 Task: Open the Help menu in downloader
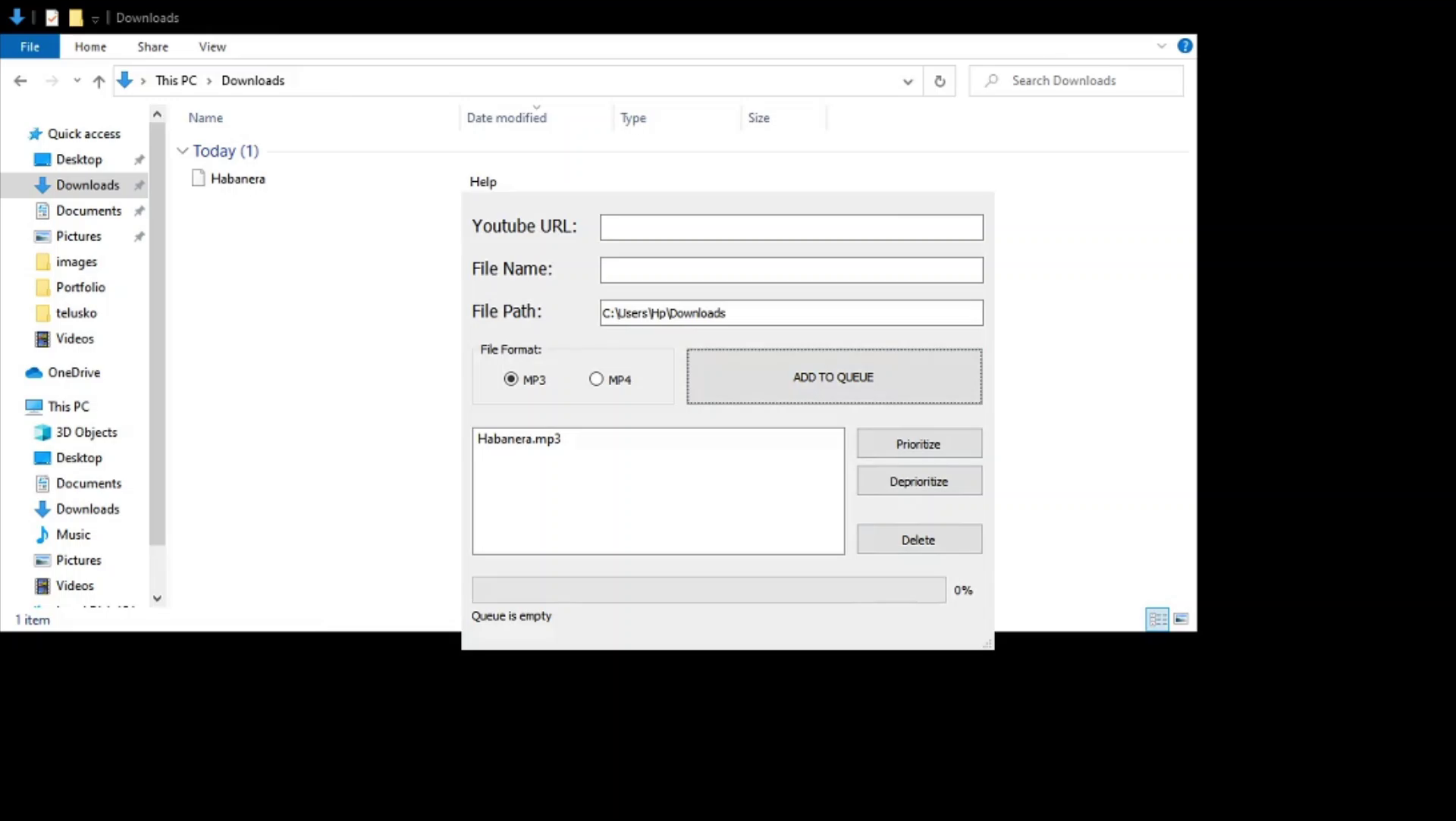[483, 181]
